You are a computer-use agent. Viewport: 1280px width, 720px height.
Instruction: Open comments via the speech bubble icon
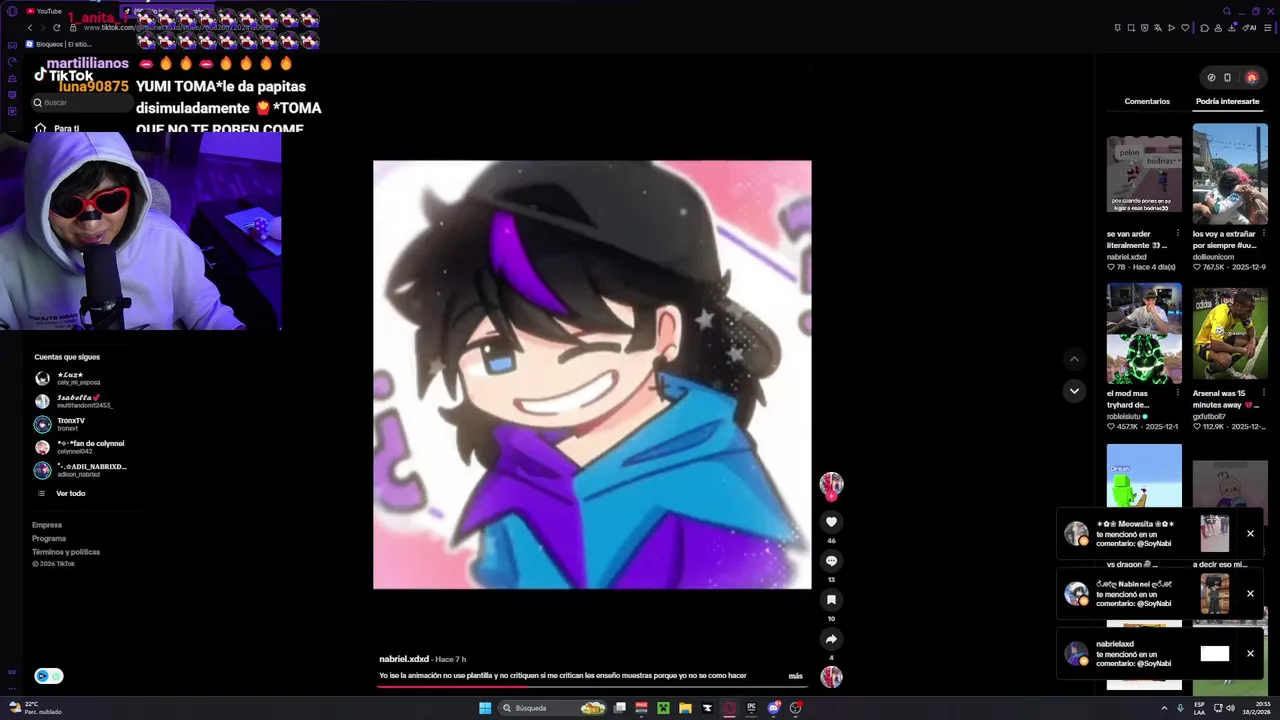coord(831,561)
